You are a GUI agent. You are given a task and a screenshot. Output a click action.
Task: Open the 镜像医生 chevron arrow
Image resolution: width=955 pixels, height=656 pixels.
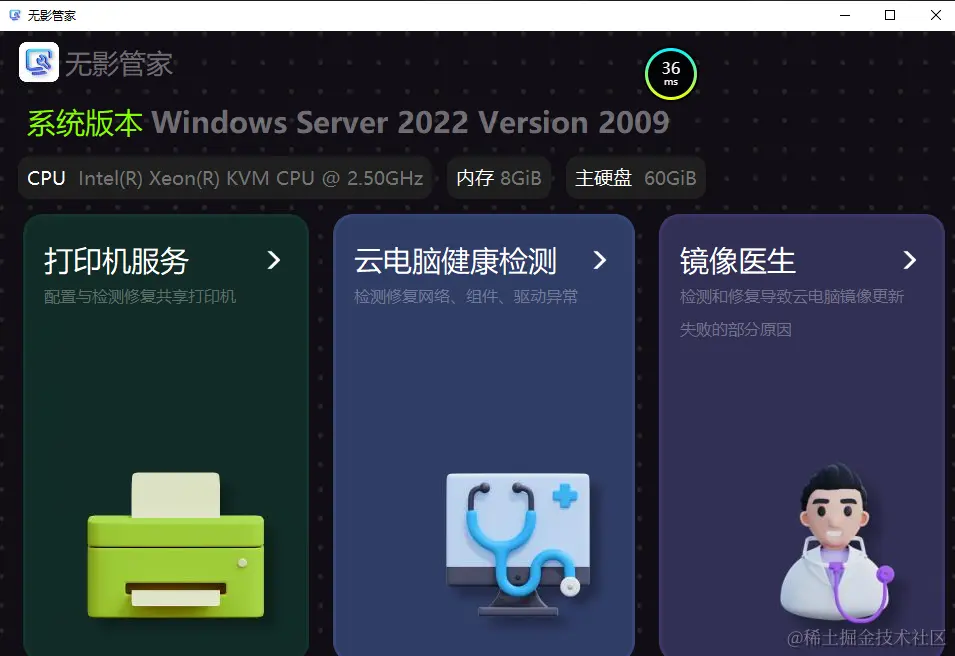[x=910, y=260]
